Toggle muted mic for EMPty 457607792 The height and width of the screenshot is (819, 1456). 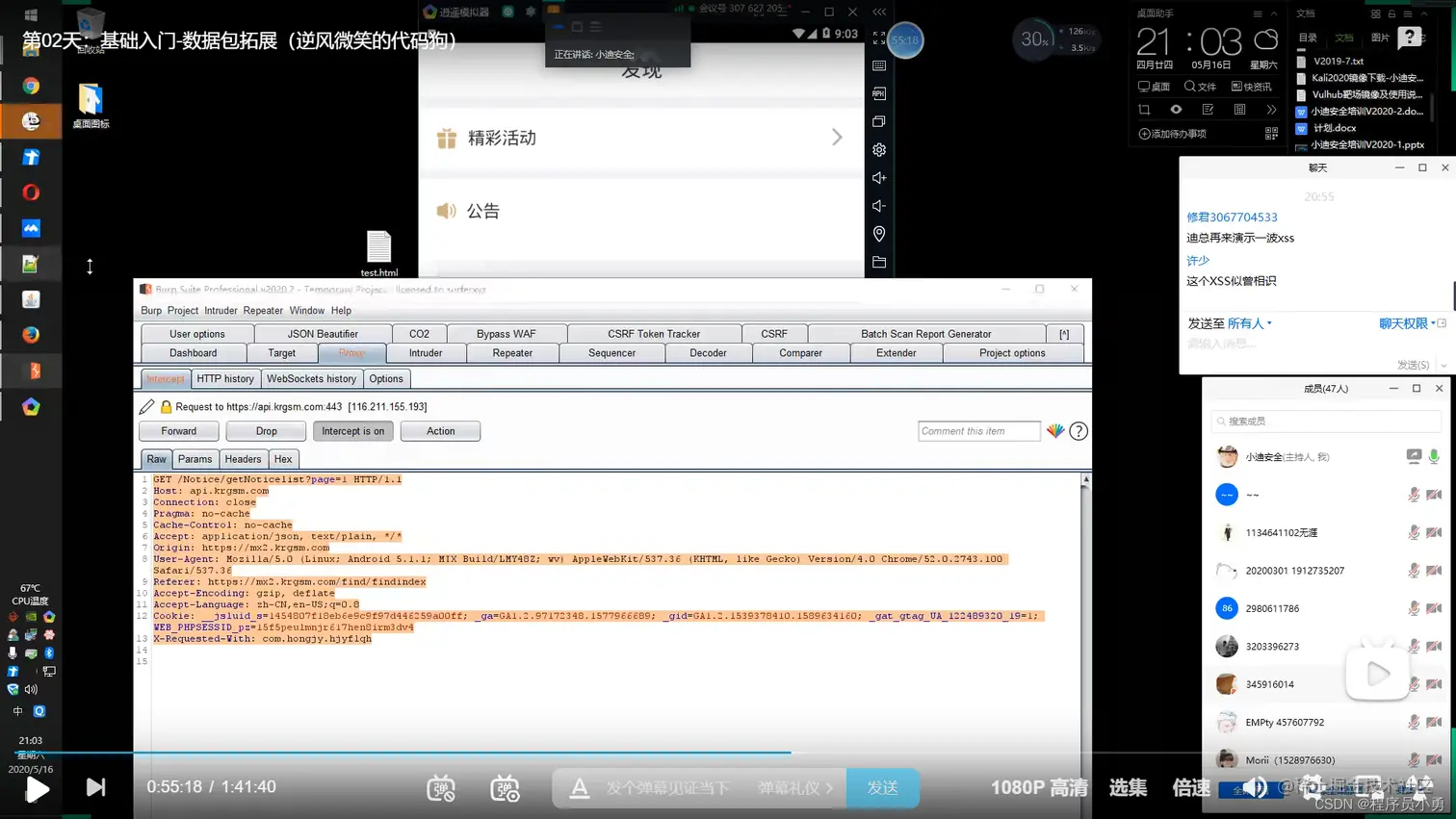[x=1413, y=722]
